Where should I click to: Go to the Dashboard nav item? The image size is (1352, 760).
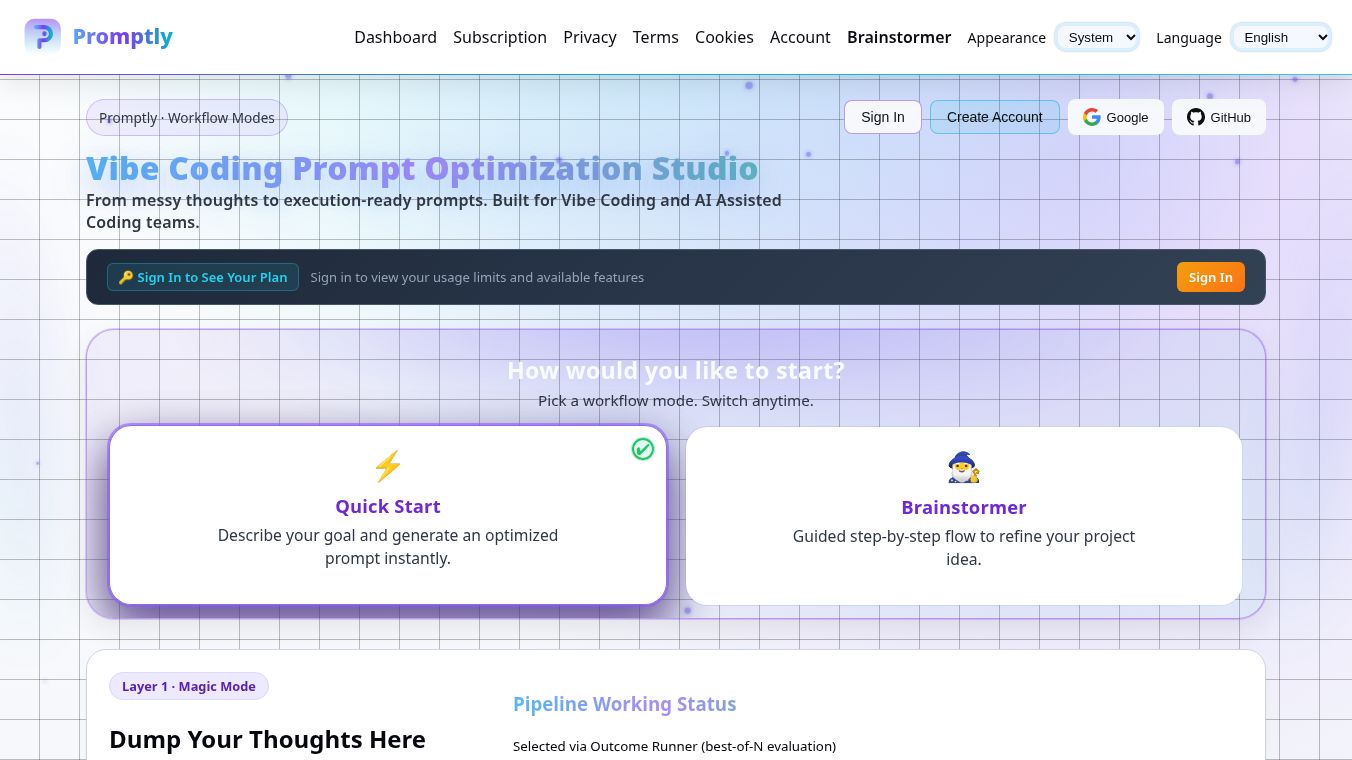click(x=395, y=37)
